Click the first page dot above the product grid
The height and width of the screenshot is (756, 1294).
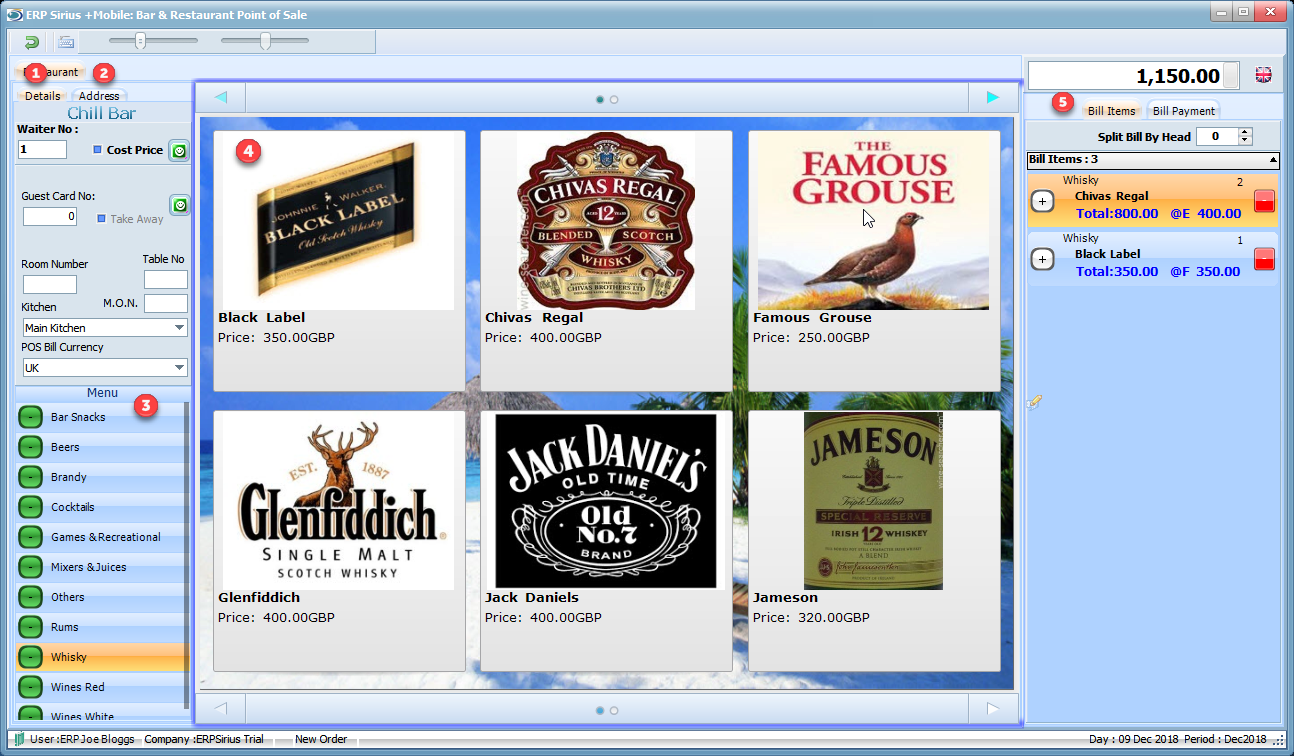point(600,100)
